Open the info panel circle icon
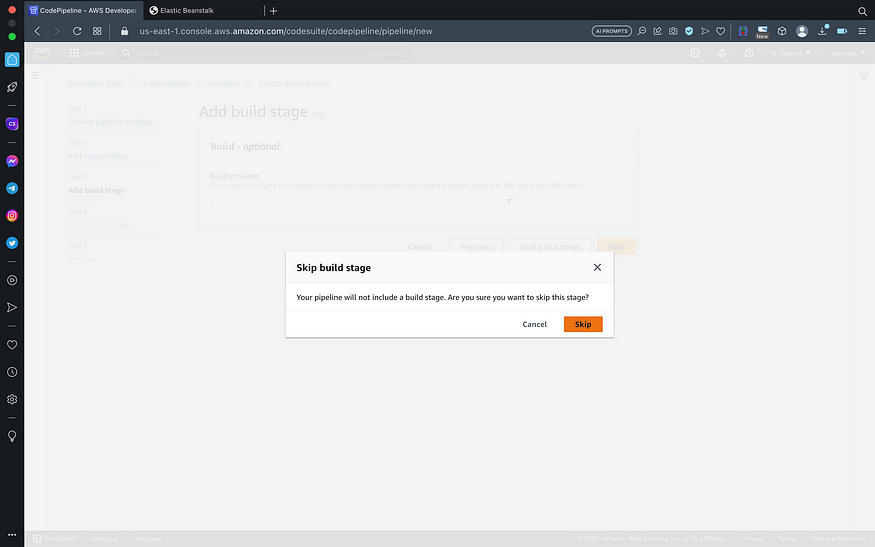 pos(864,75)
